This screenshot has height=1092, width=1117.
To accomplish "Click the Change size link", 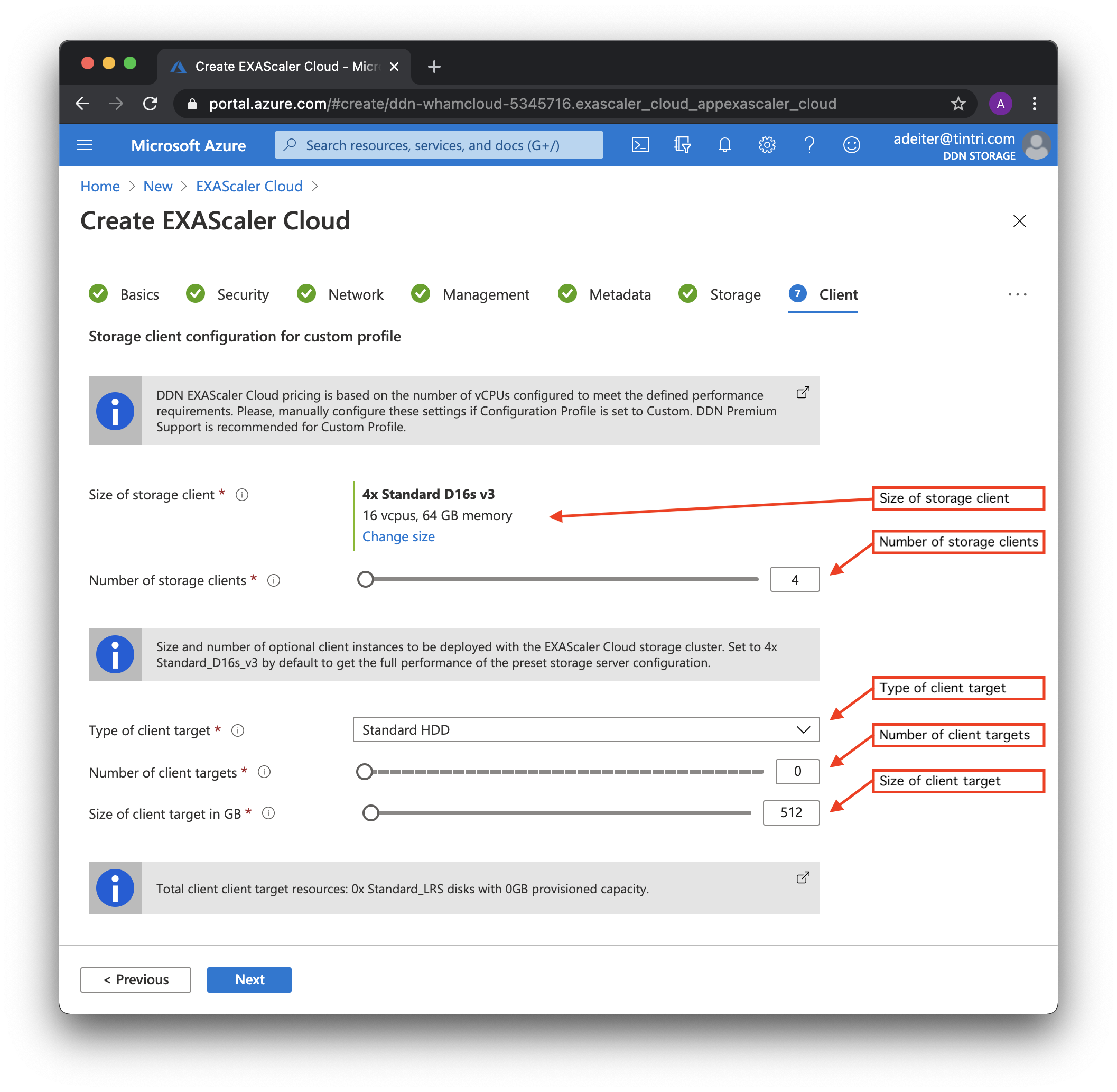I will 398,537.
